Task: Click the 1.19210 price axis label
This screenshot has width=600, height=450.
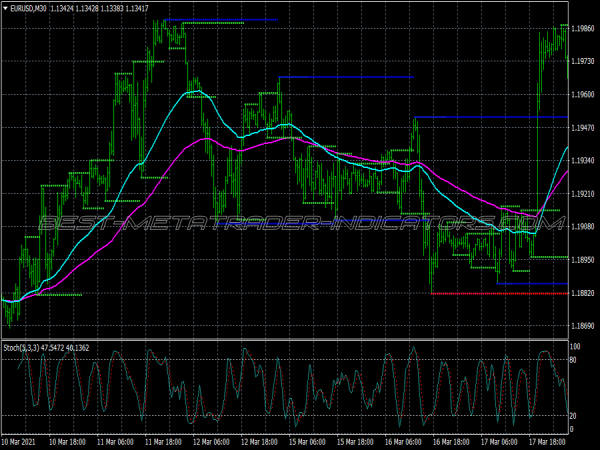Action: (583, 194)
